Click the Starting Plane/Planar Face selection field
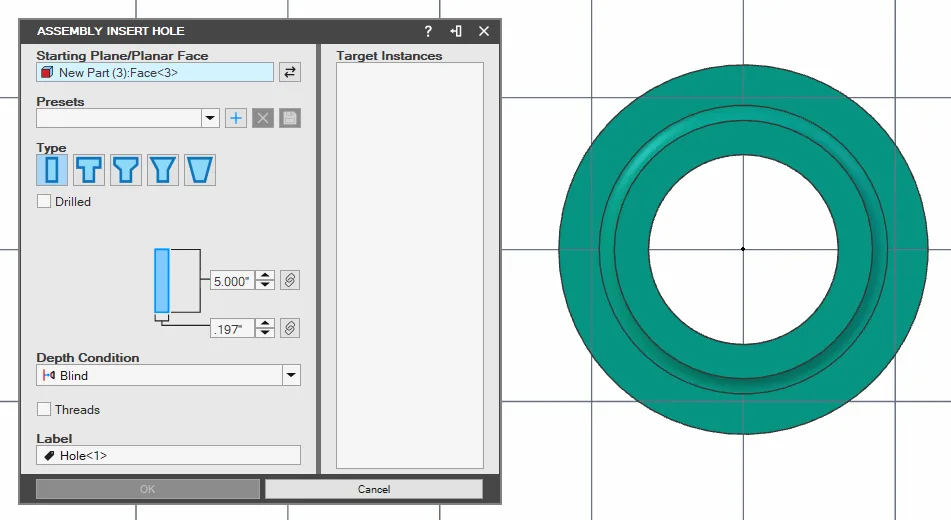The width and height of the screenshot is (951, 520). pos(155,72)
